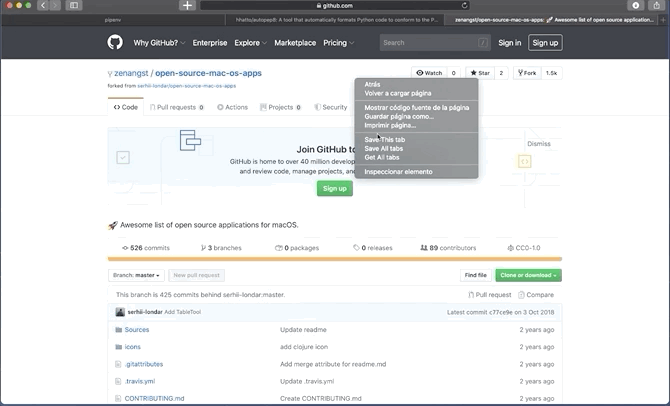
Task: Open zenangst owner link
Action: (131, 73)
